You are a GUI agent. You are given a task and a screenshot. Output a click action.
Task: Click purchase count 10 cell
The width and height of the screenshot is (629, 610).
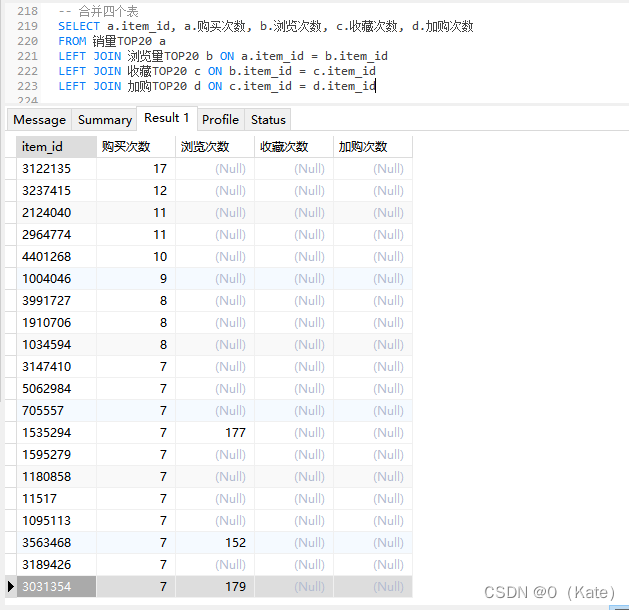[136, 257]
